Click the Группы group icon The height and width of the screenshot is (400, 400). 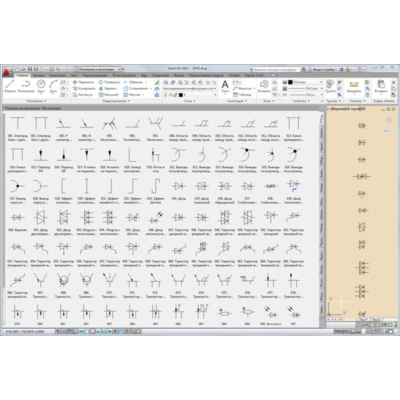coord(330,86)
